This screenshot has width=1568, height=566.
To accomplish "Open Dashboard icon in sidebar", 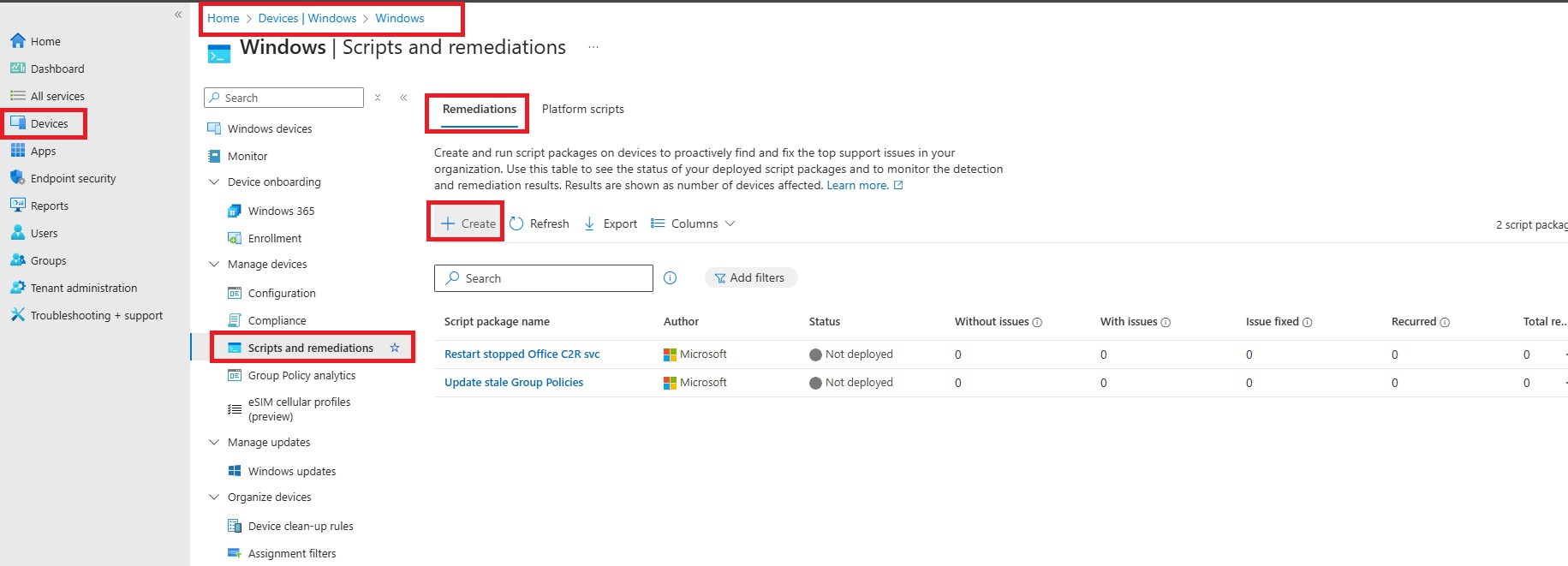I will [18, 69].
